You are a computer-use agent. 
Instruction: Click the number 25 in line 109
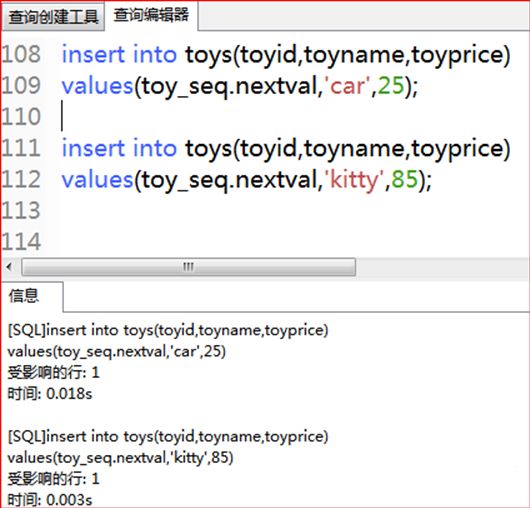[x=391, y=86]
